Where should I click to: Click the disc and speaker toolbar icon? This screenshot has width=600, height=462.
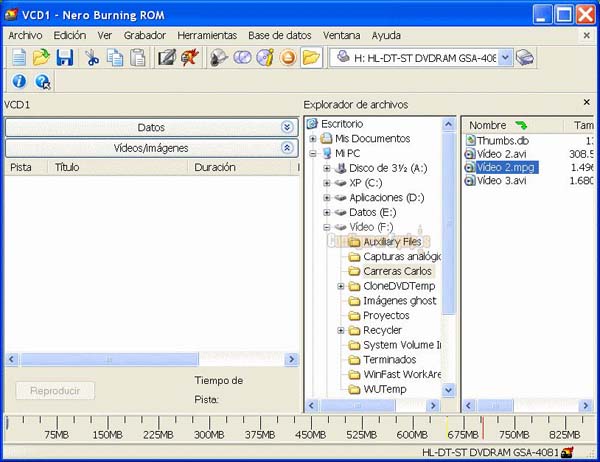(x=218, y=58)
